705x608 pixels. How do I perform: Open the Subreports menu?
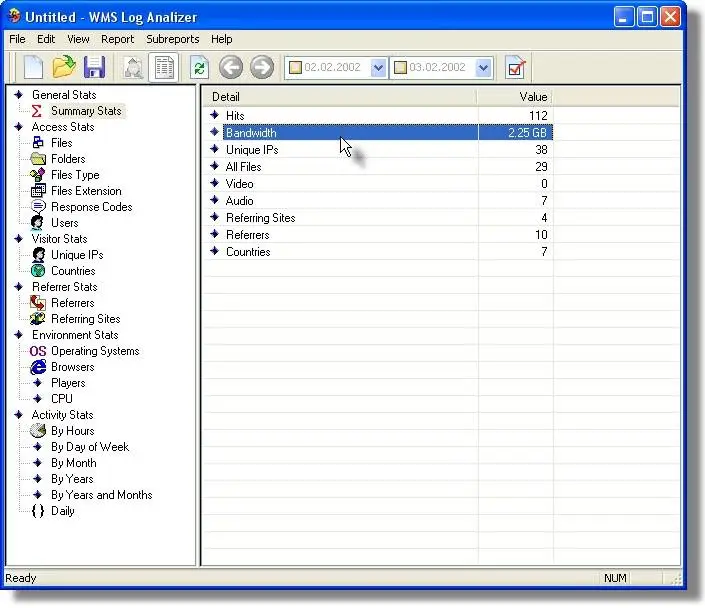173,39
